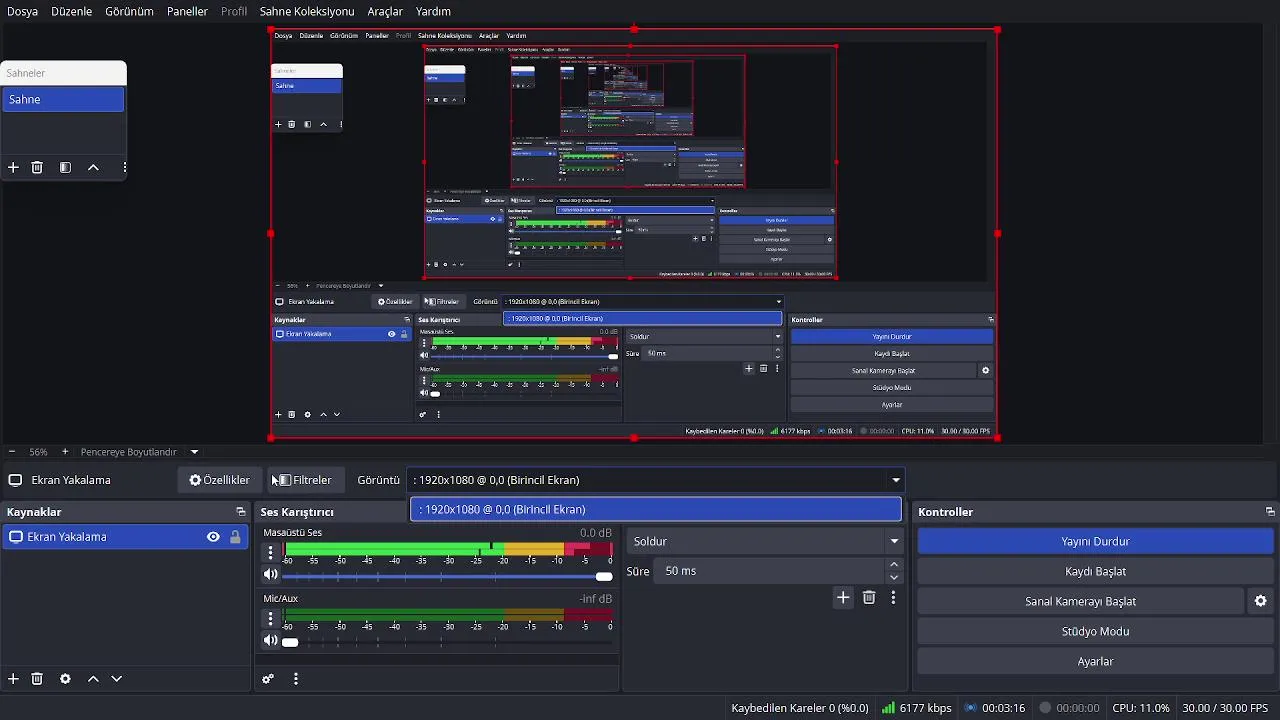Select Ekran Yakalama in sources list
The height and width of the screenshot is (720, 1280).
125,537
